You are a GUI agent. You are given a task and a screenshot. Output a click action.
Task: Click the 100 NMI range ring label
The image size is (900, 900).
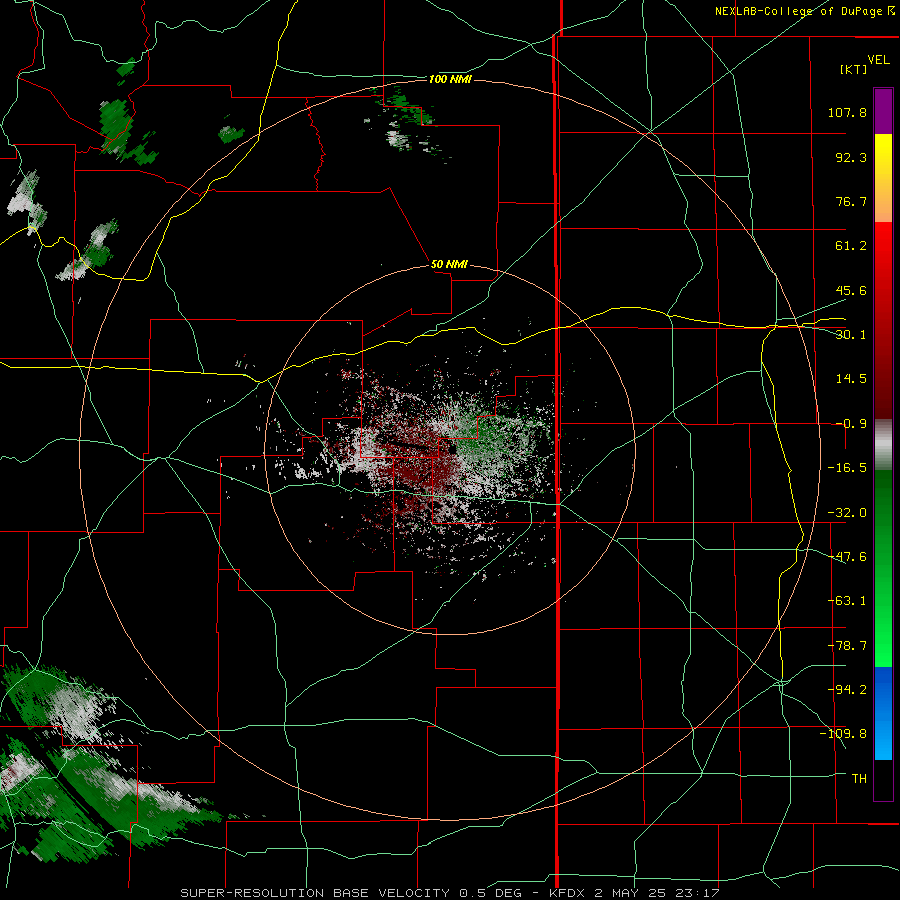pyautogui.click(x=450, y=79)
